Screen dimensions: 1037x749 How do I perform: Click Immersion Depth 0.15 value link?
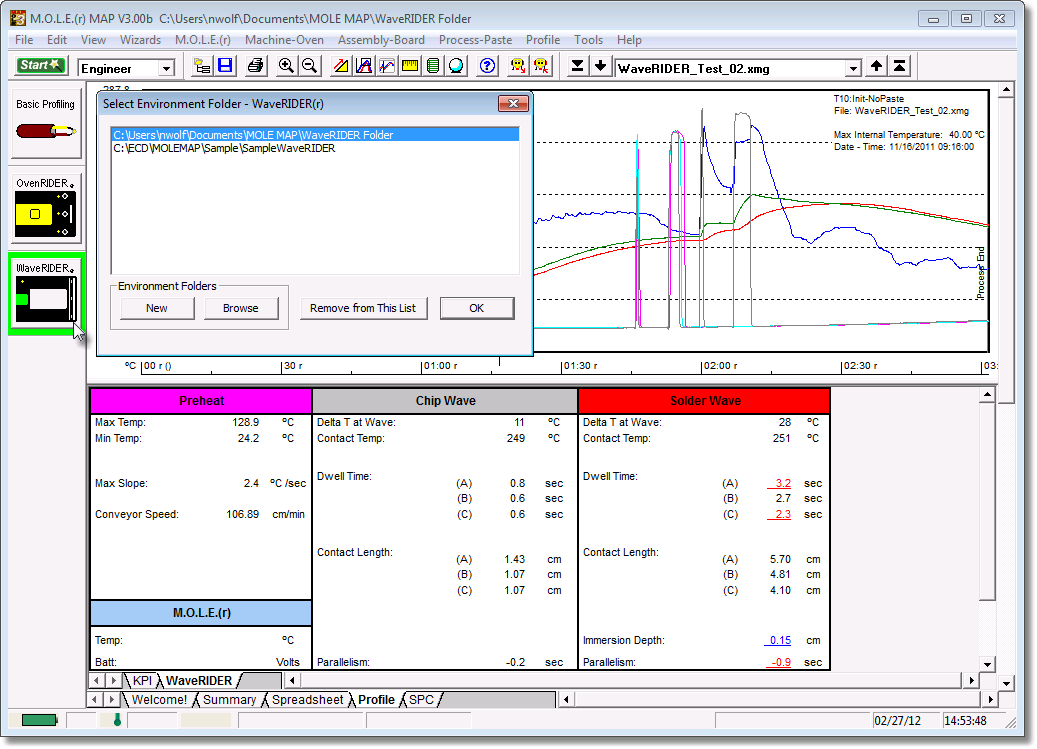(779, 640)
